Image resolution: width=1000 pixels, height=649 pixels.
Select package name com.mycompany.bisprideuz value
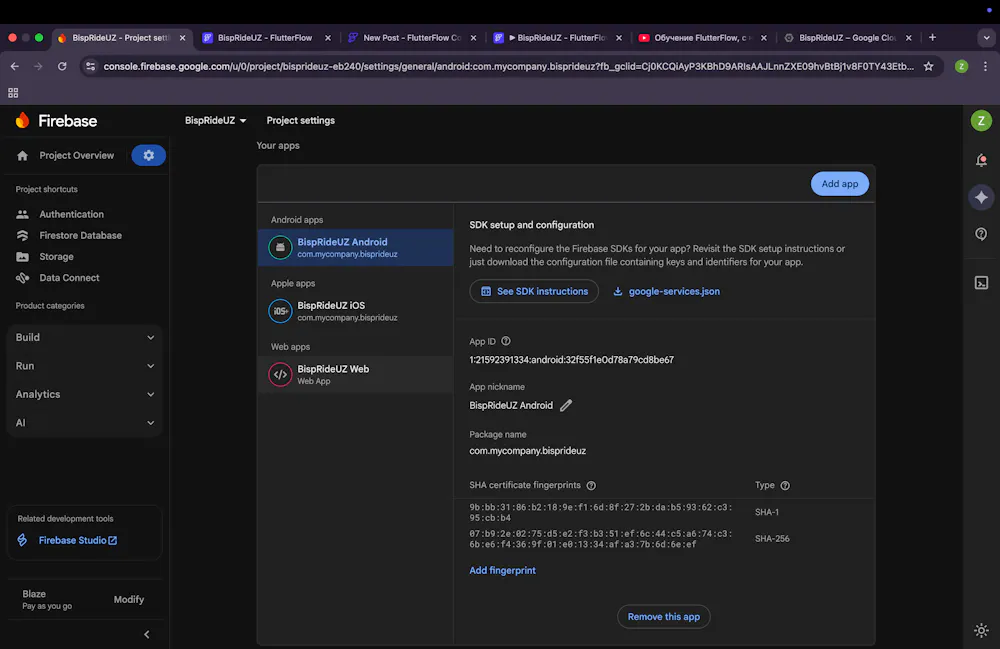(527, 451)
